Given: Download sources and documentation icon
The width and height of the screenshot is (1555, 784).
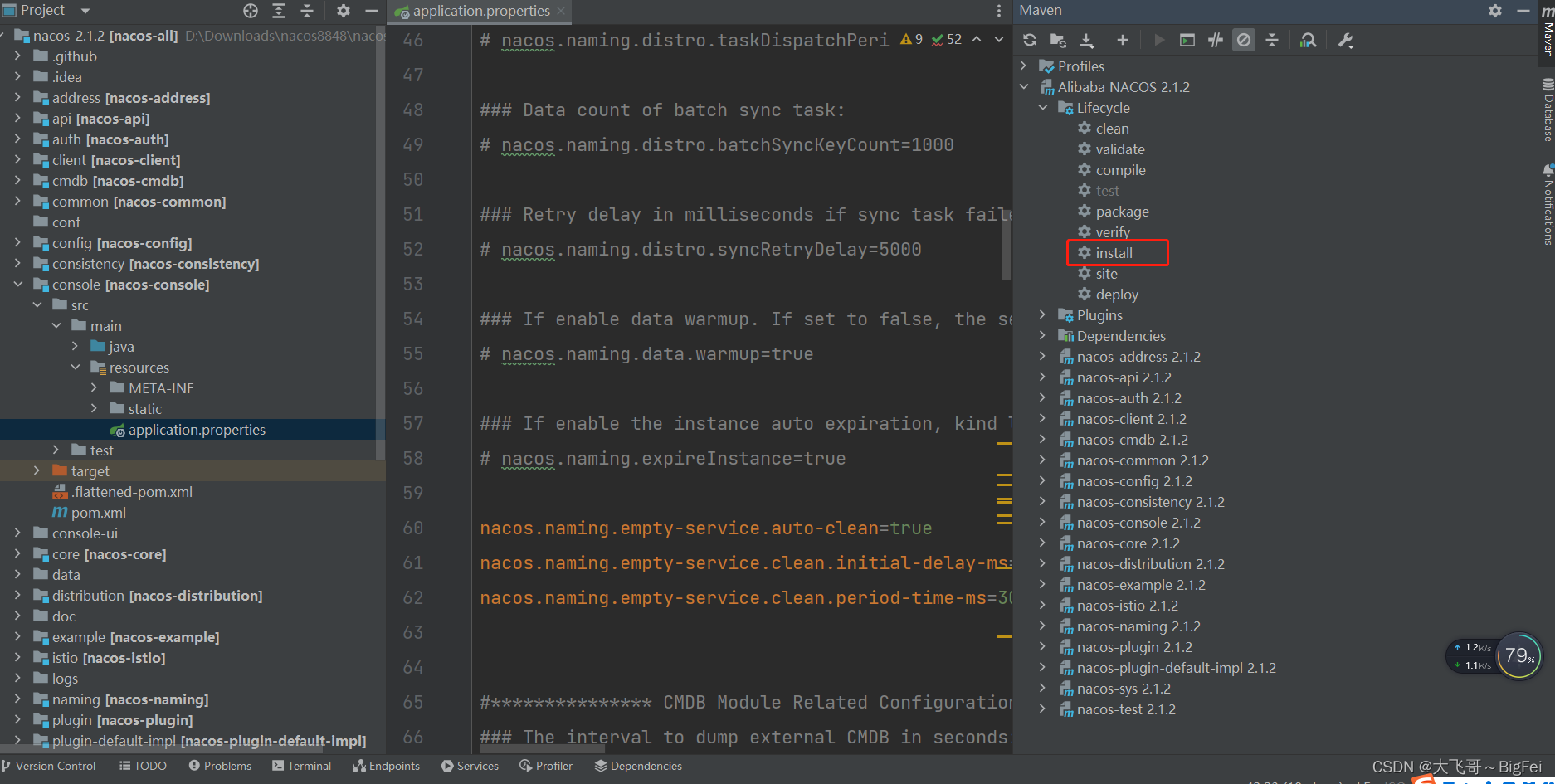Looking at the screenshot, I should pyautogui.click(x=1086, y=40).
